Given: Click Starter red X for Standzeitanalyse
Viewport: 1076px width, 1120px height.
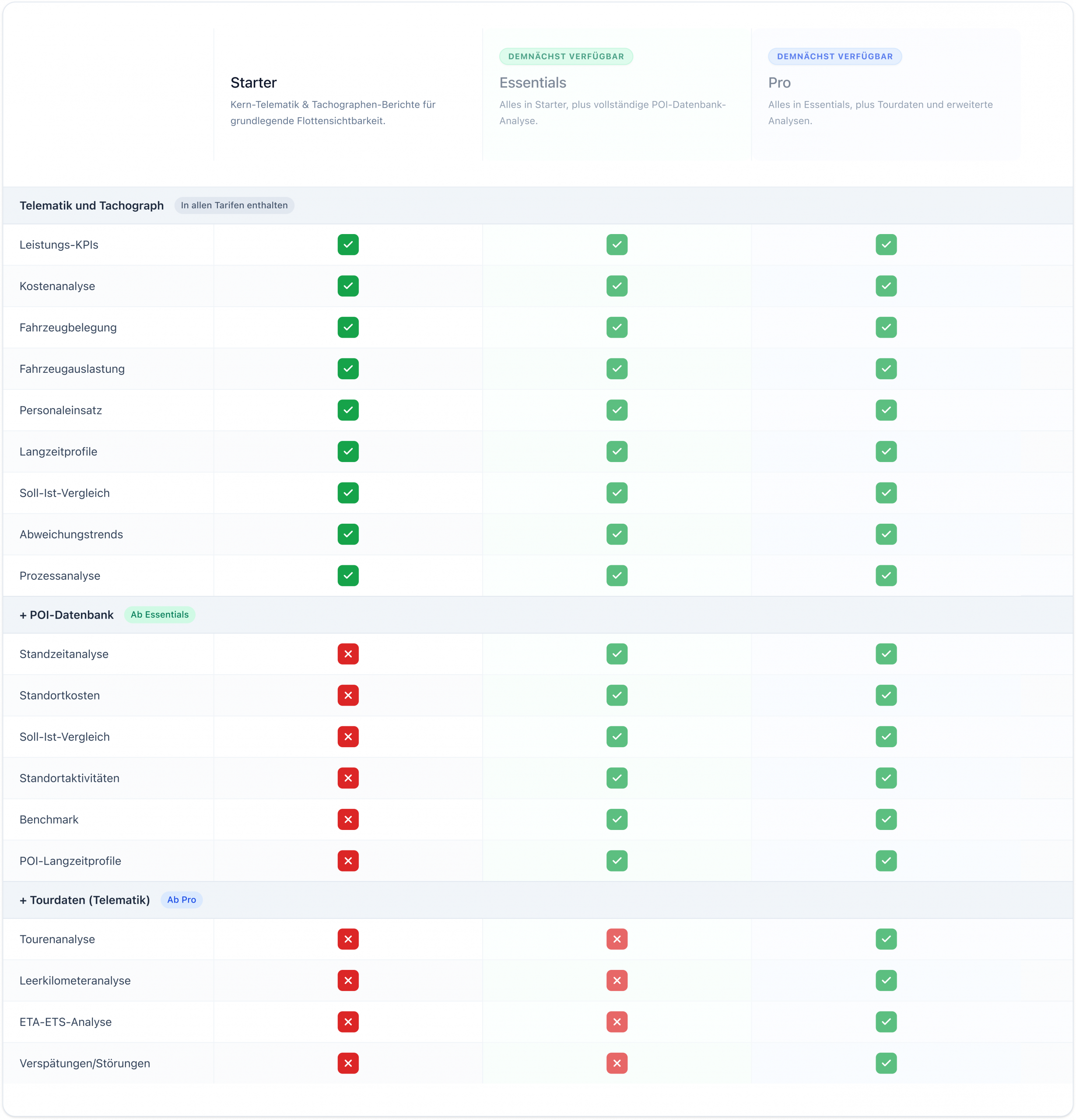Looking at the screenshot, I should (x=348, y=654).
